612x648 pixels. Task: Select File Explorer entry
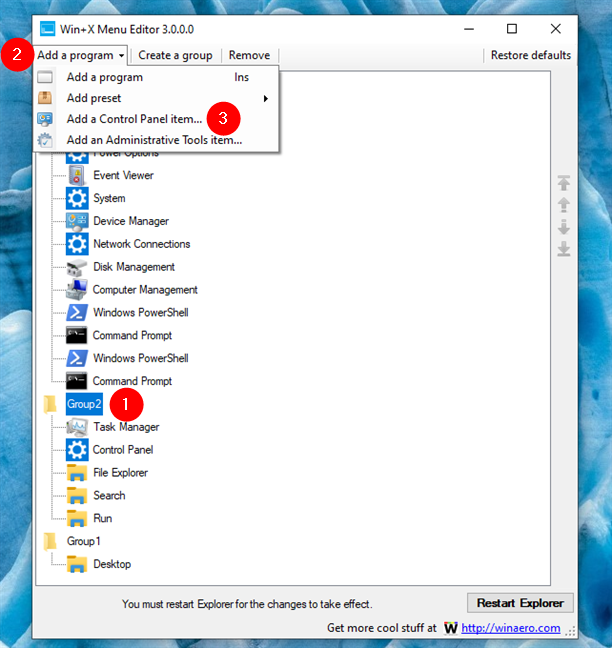tap(120, 473)
